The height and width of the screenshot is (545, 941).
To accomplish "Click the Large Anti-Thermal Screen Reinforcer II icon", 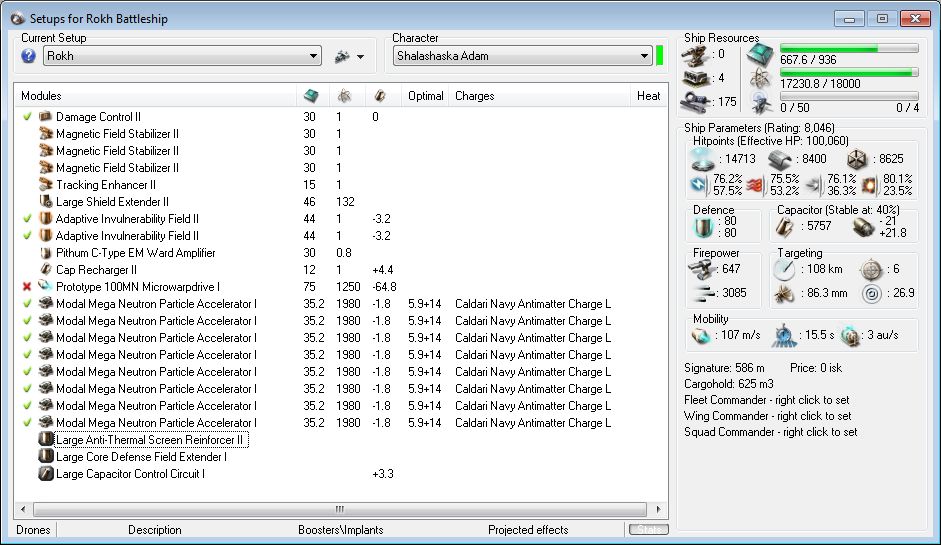I will coord(46,439).
